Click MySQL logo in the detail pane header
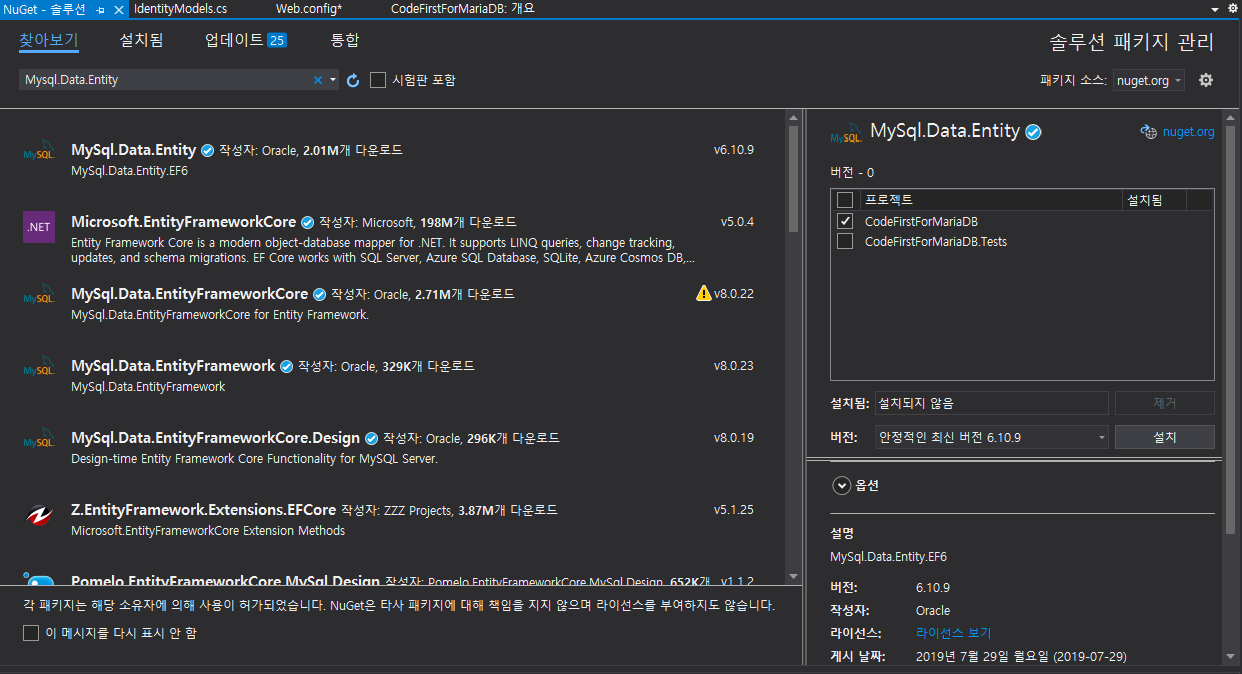 pos(847,135)
